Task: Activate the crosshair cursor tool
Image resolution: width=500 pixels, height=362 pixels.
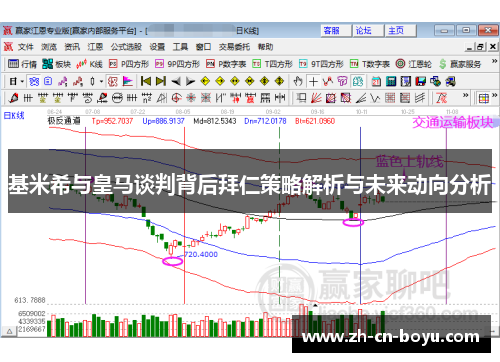Action: point(313,81)
